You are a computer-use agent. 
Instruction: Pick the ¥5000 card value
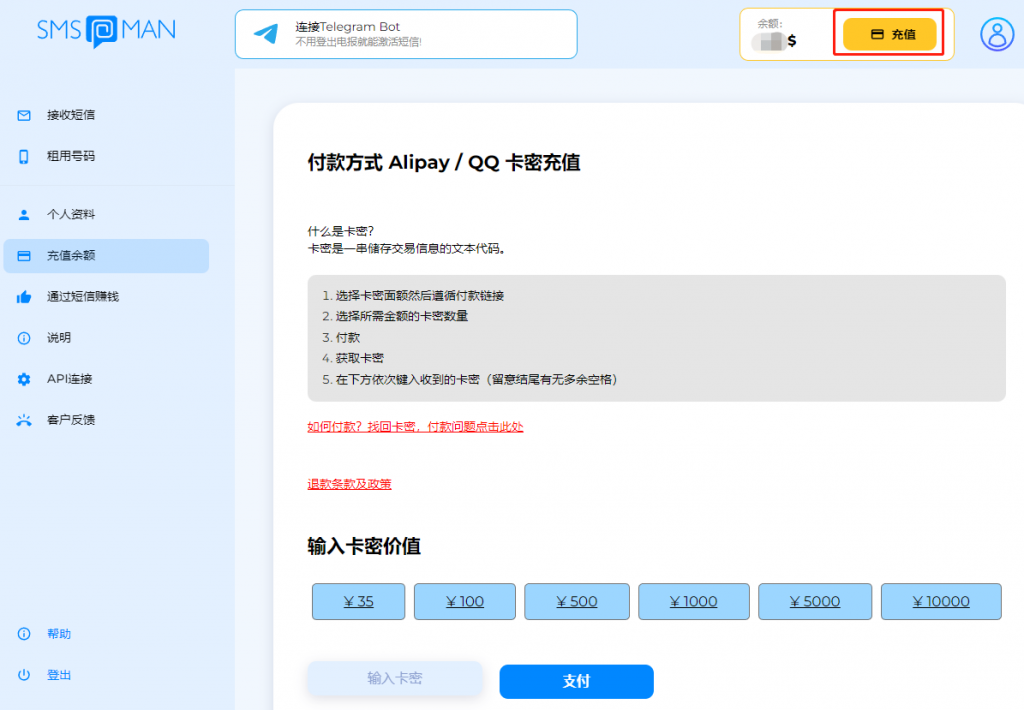815,602
